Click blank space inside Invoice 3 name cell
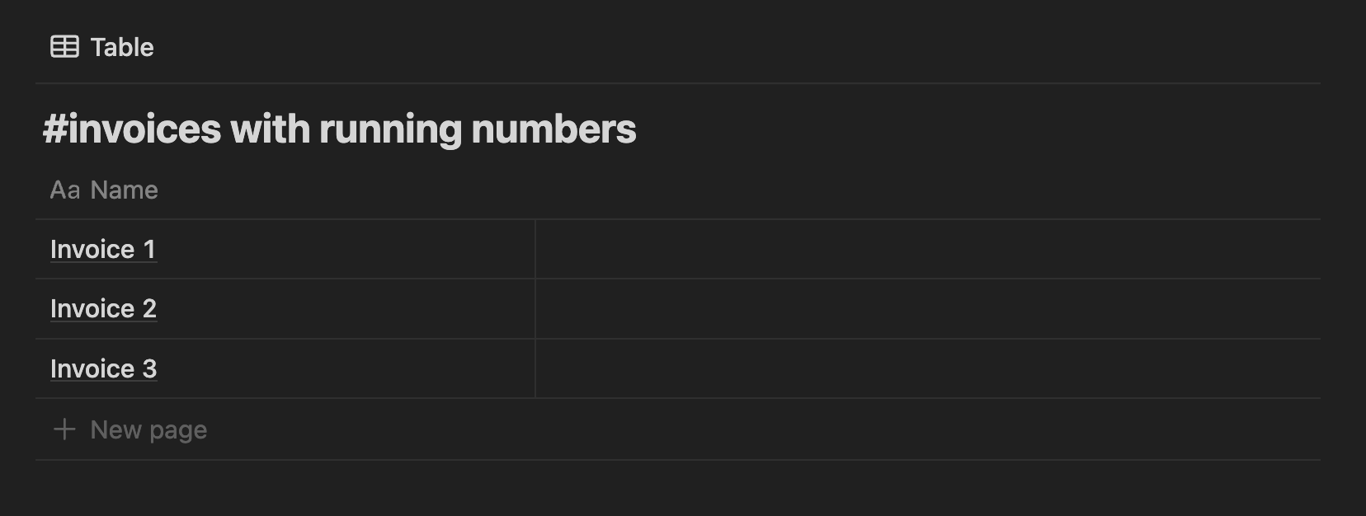Viewport: 1366px width, 516px height. point(345,369)
